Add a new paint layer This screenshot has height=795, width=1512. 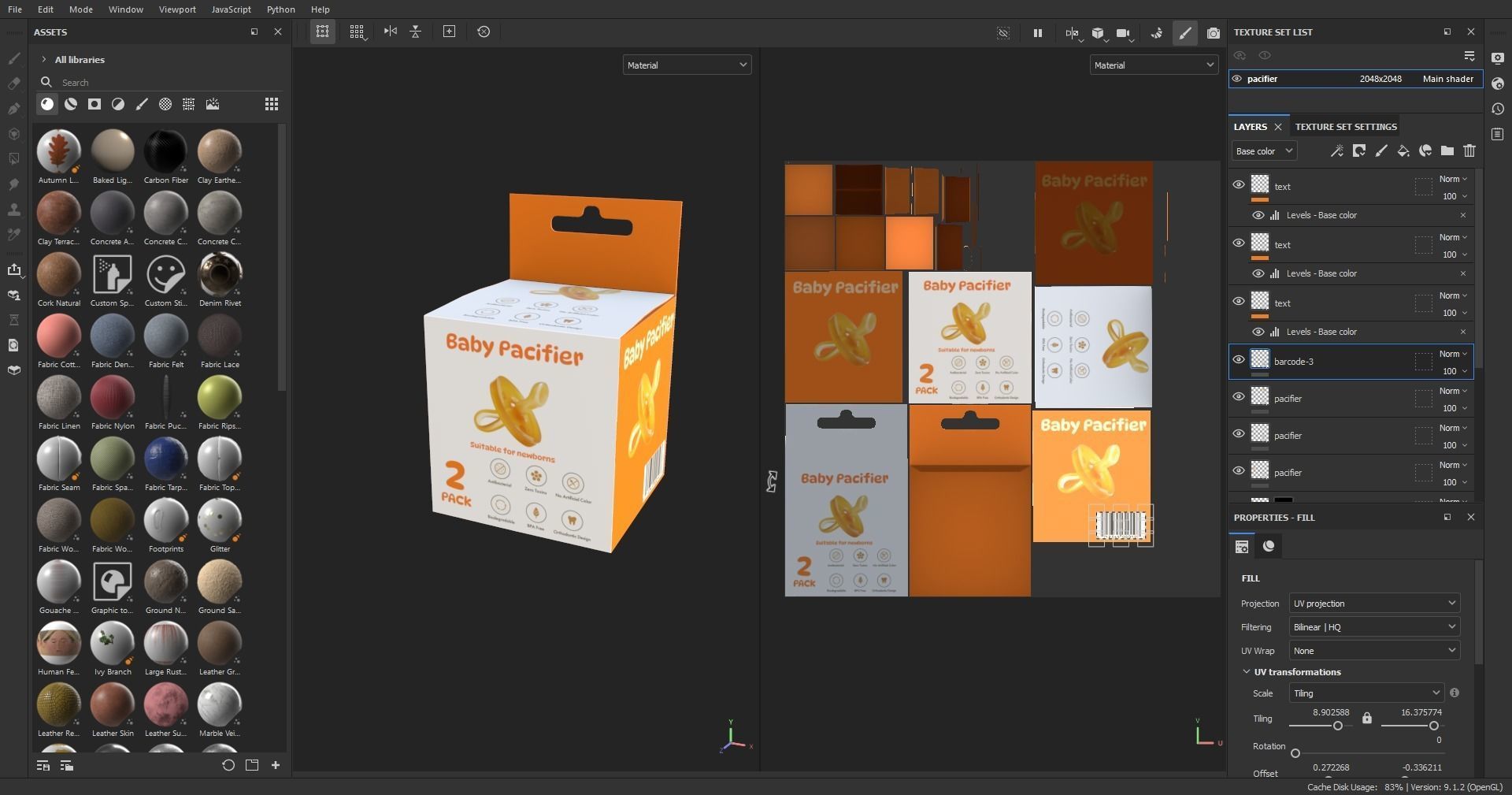(x=1380, y=151)
